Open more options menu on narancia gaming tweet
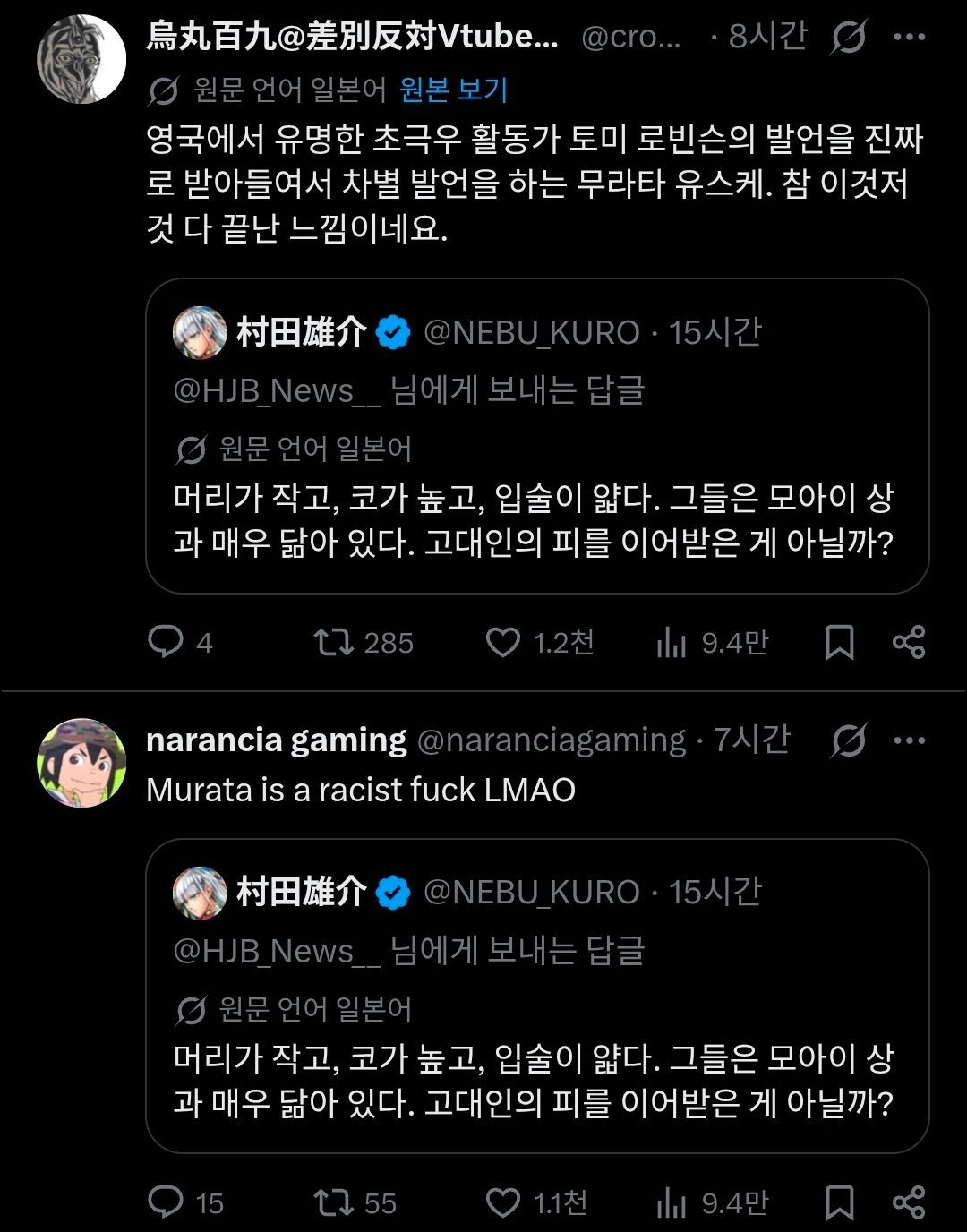967x1232 pixels. click(910, 740)
